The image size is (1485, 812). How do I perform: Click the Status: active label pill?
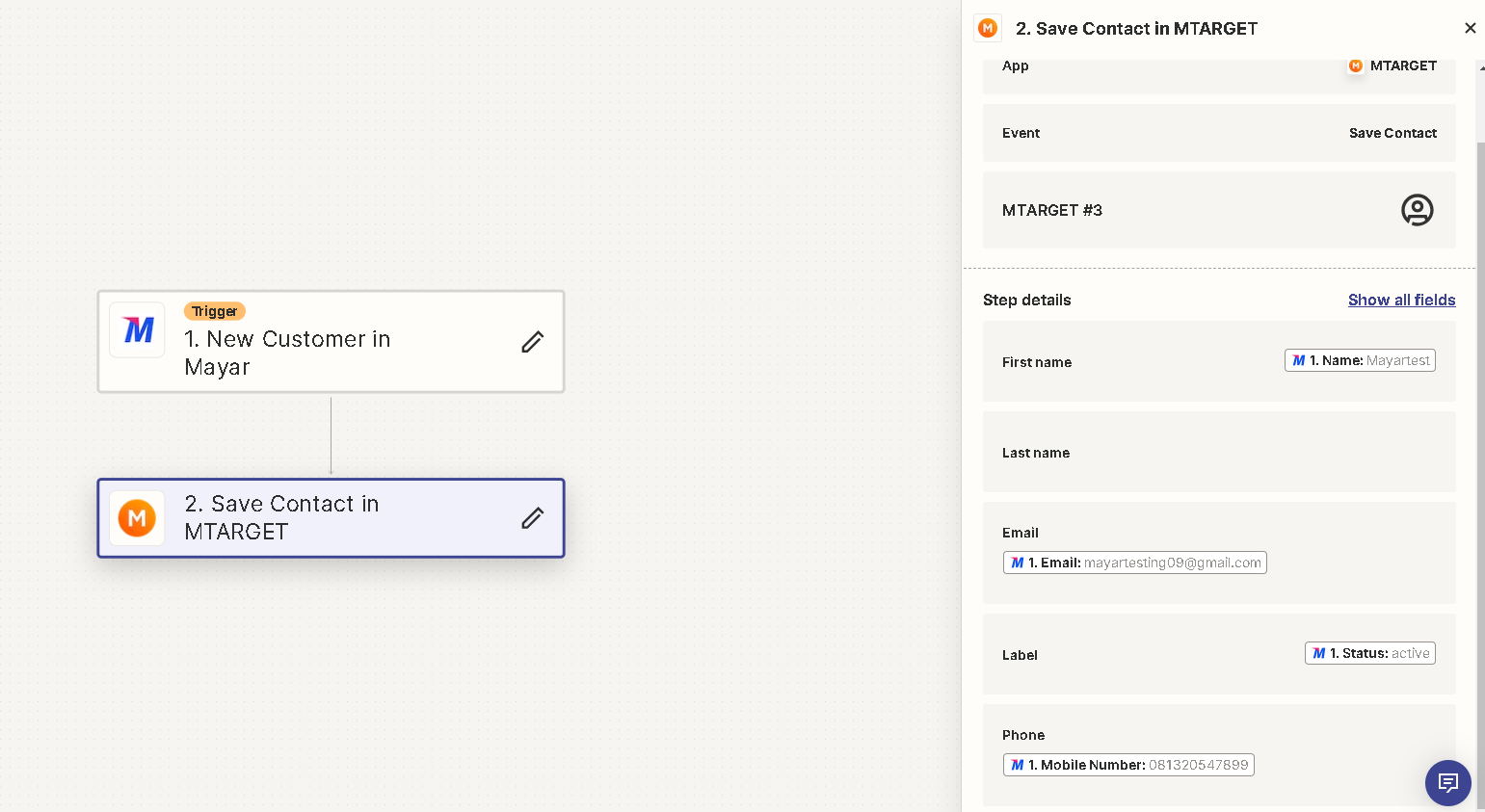[1369, 653]
